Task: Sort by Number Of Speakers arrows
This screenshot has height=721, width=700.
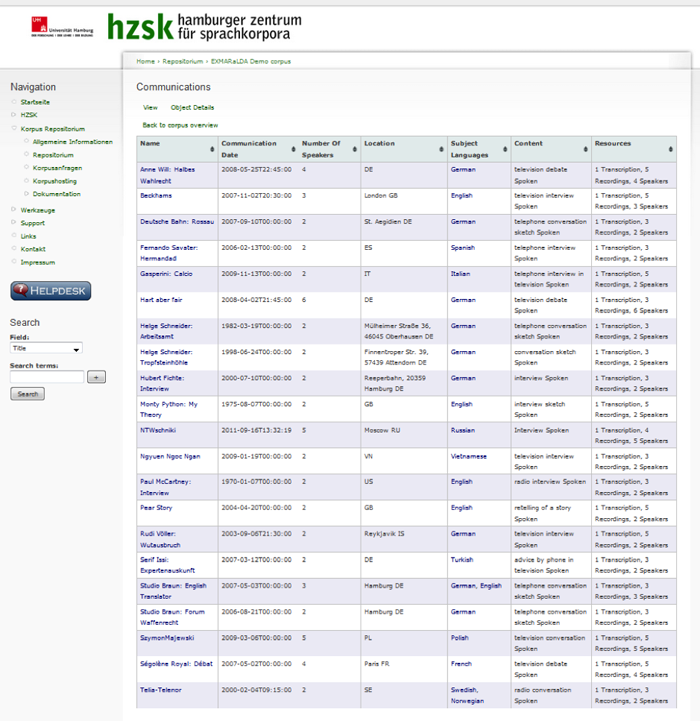Action: (x=355, y=149)
